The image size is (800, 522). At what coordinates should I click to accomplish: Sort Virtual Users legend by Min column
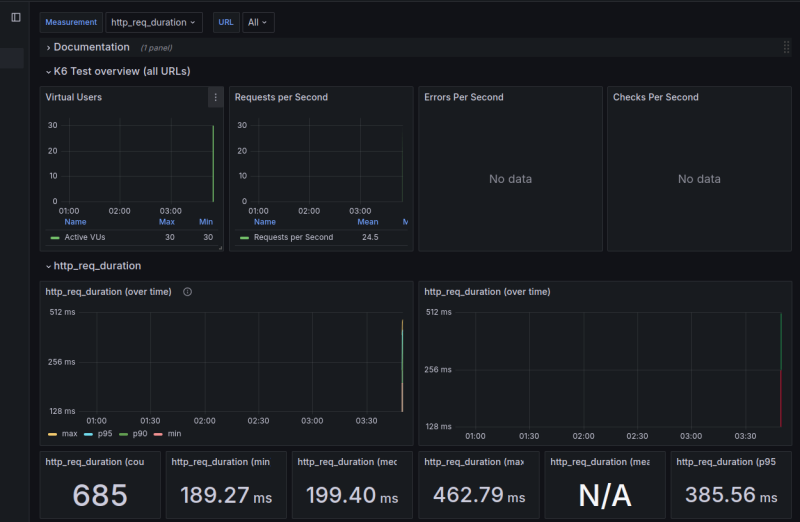[x=206, y=222]
